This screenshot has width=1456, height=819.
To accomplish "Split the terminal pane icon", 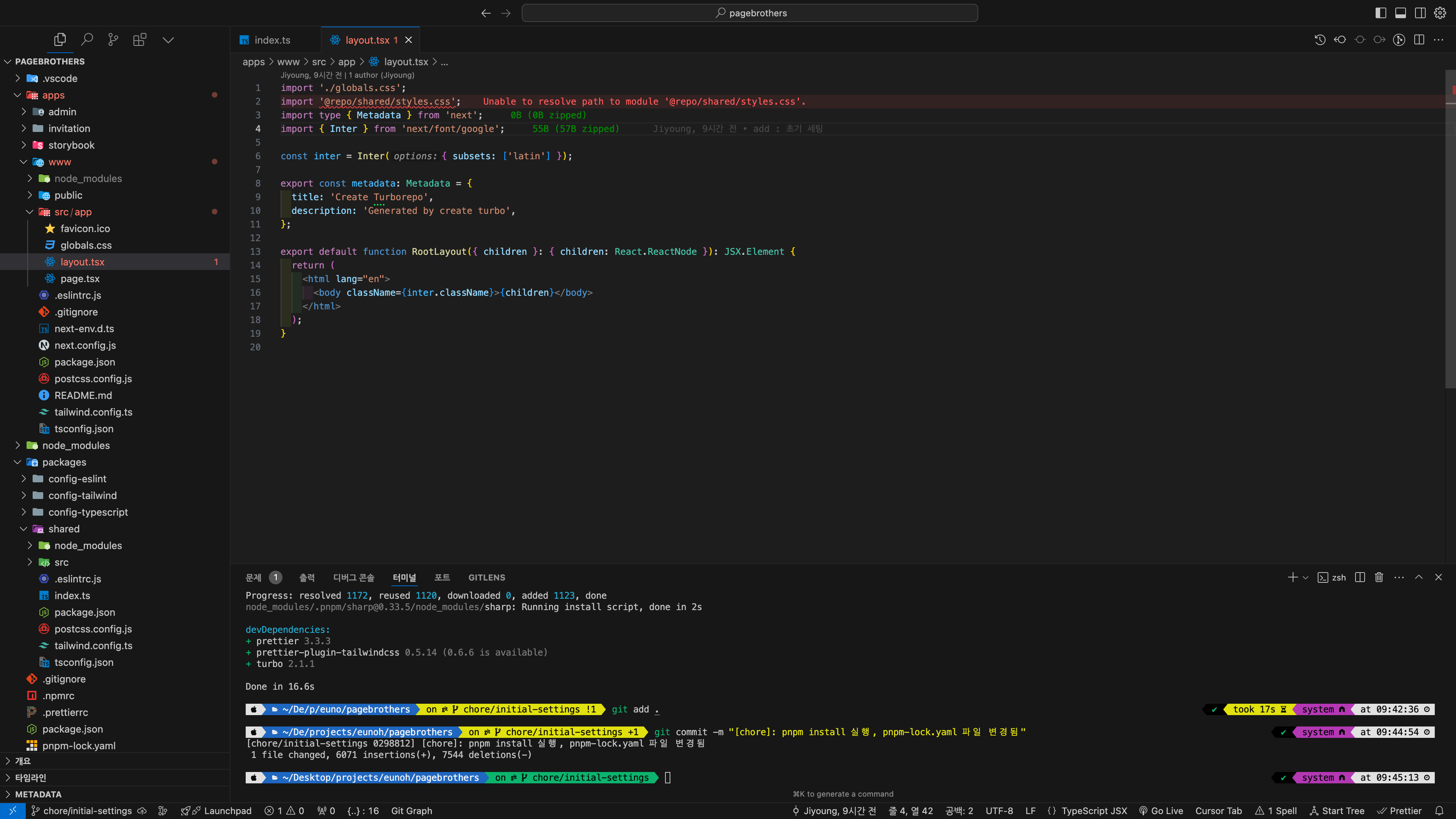I will click(x=1360, y=577).
